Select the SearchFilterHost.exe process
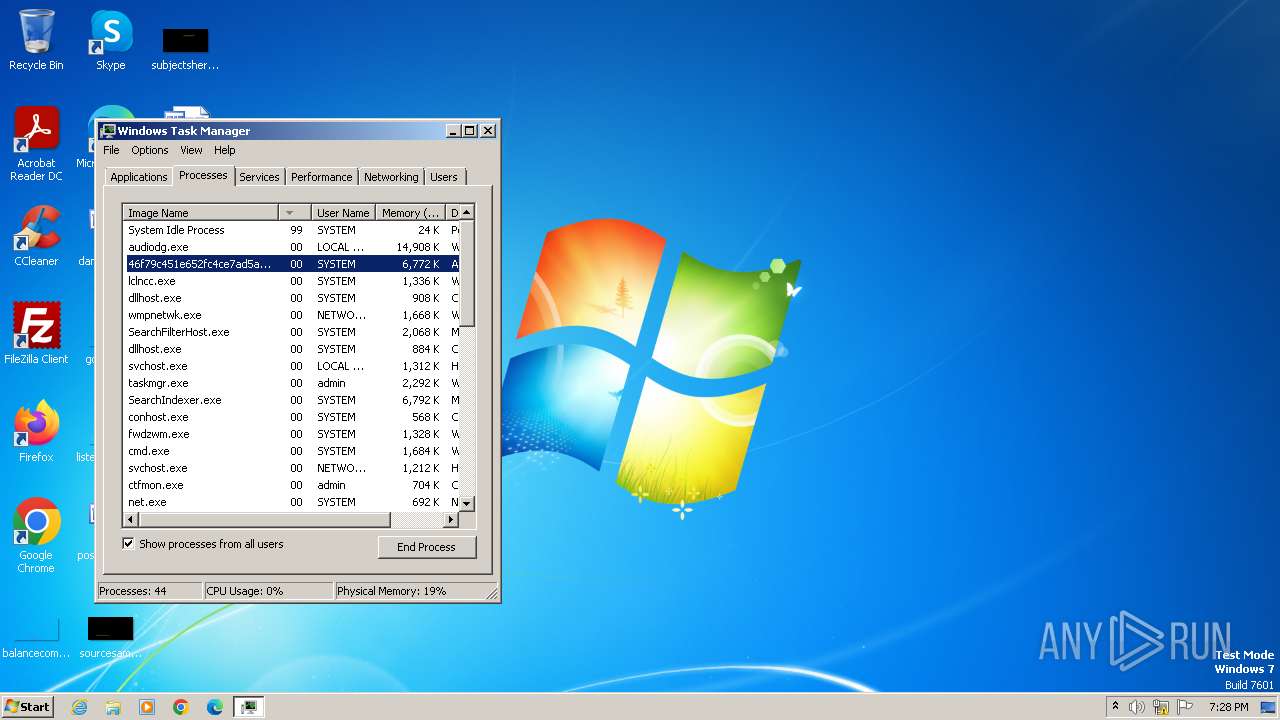This screenshot has height=720, width=1280. point(291,332)
